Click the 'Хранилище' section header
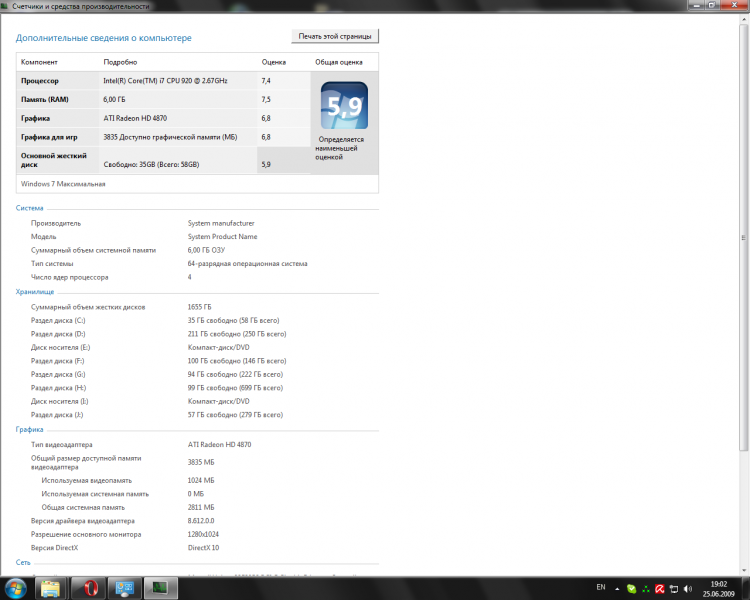Viewport: 750px width, 600px height. tap(34, 292)
